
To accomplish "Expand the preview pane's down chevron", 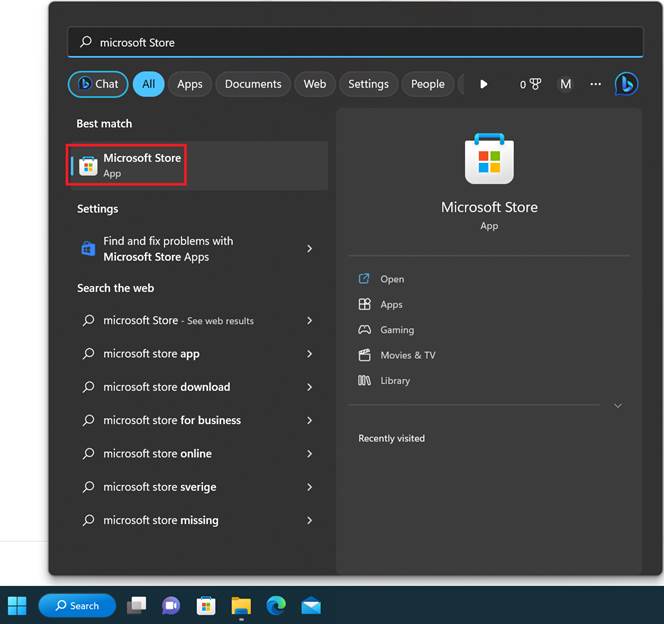I will [617, 406].
